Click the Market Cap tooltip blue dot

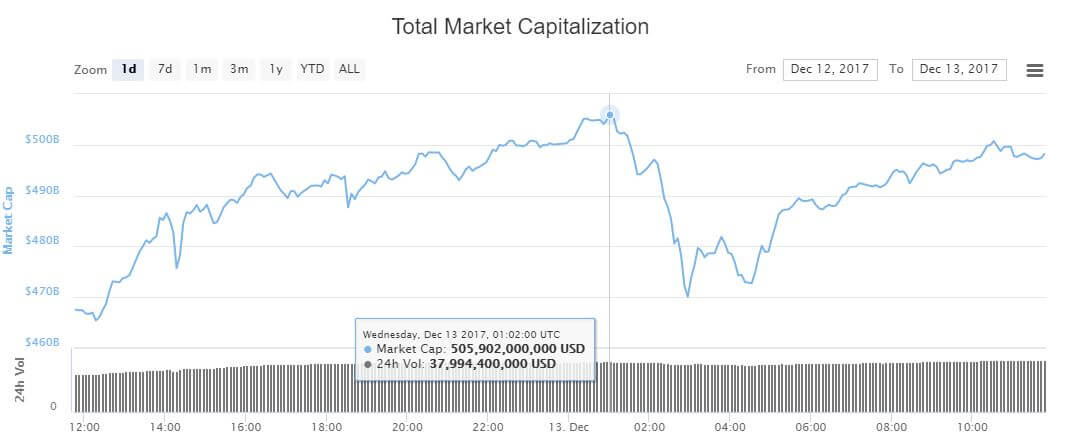pos(368,349)
